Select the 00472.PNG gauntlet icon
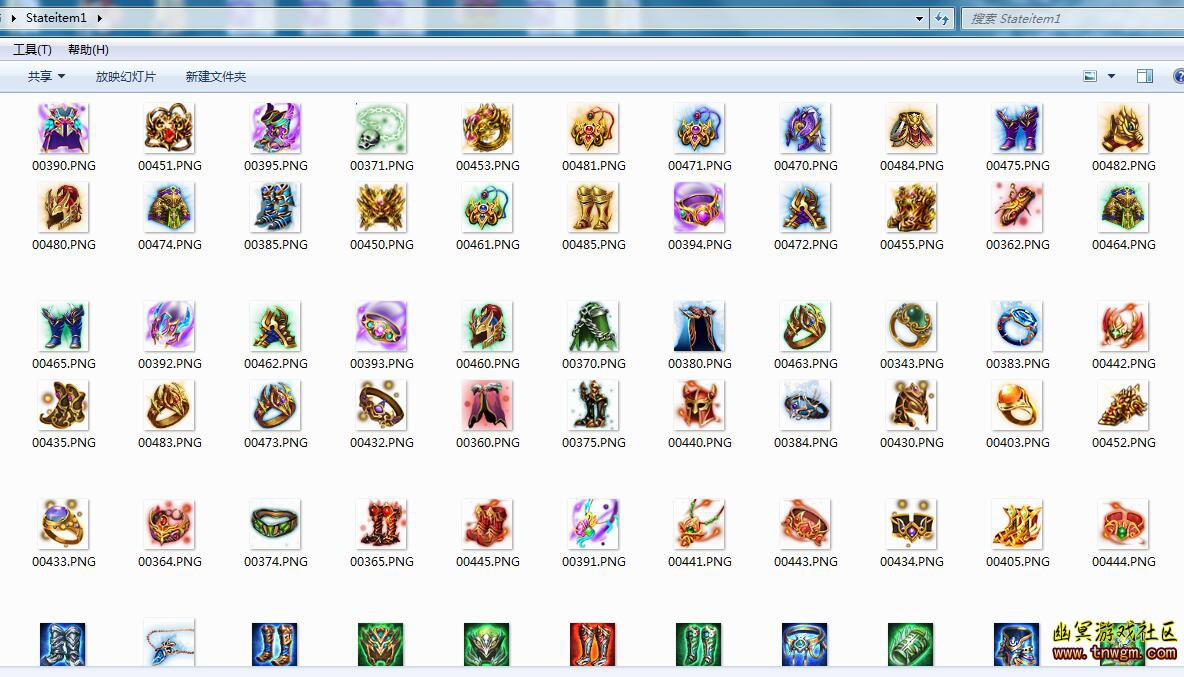Screen dimensions: 1184x677 click(806, 208)
